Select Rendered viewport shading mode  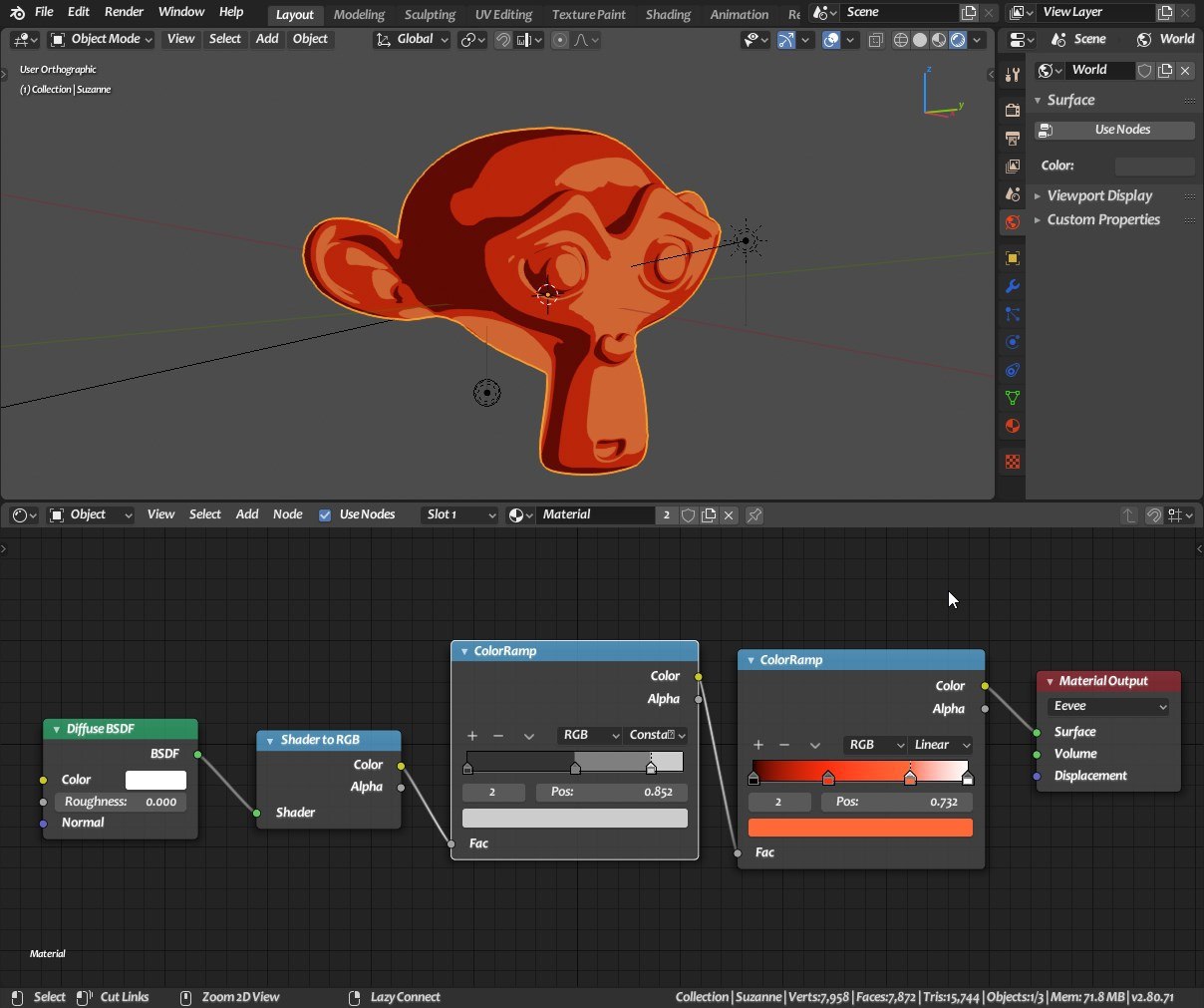click(x=958, y=40)
